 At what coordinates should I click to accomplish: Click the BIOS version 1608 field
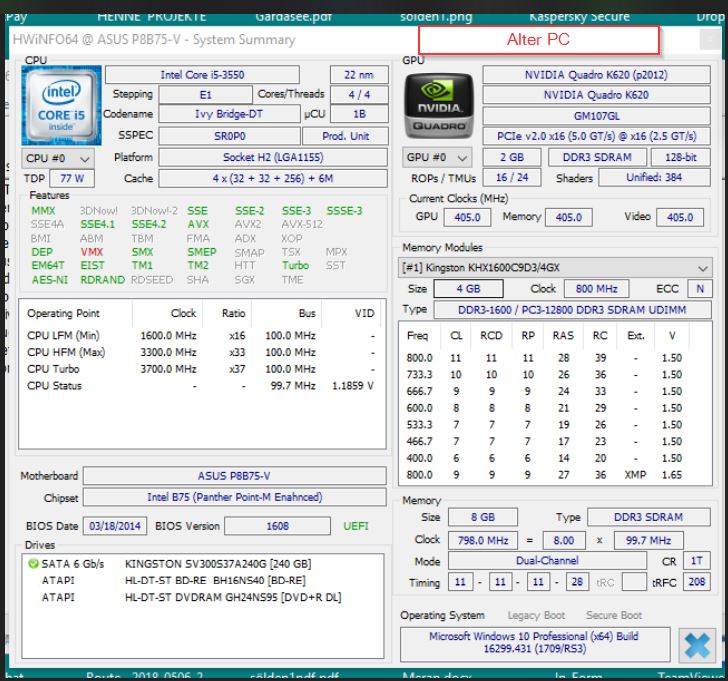coord(277,526)
